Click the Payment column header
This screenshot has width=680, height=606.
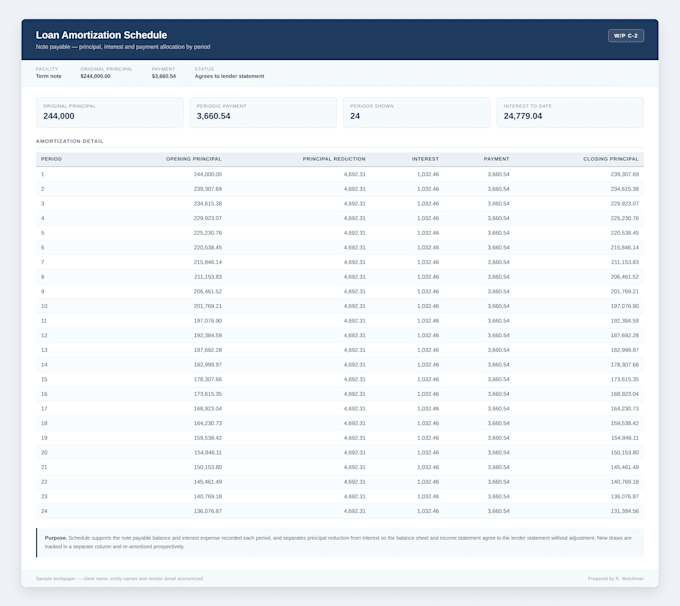point(497,159)
